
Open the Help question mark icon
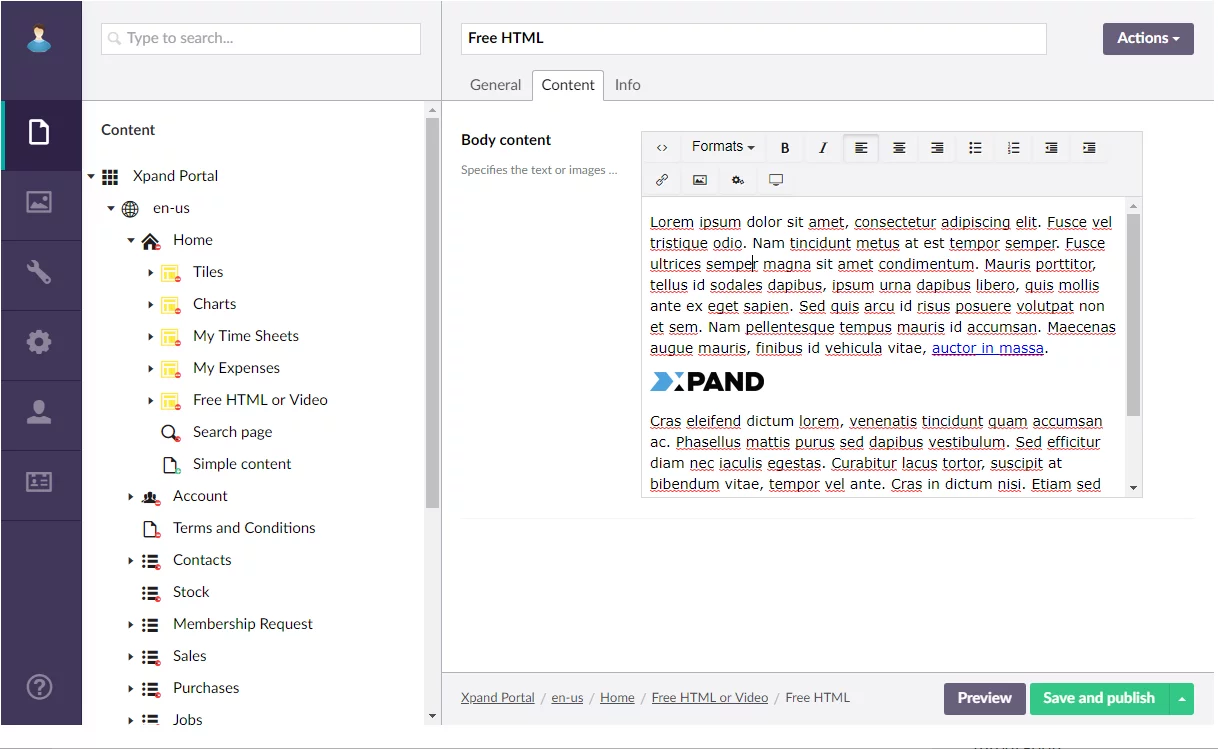(x=39, y=687)
